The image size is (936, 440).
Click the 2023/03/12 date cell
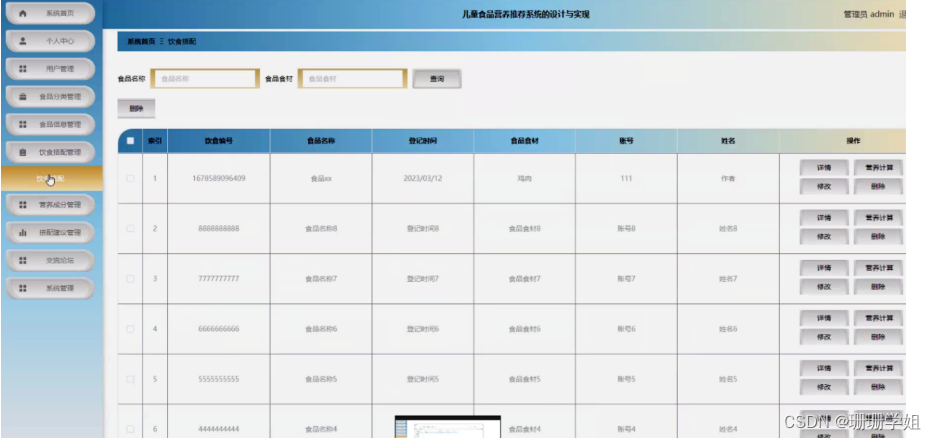pyautogui.click(x=423, y=179)
